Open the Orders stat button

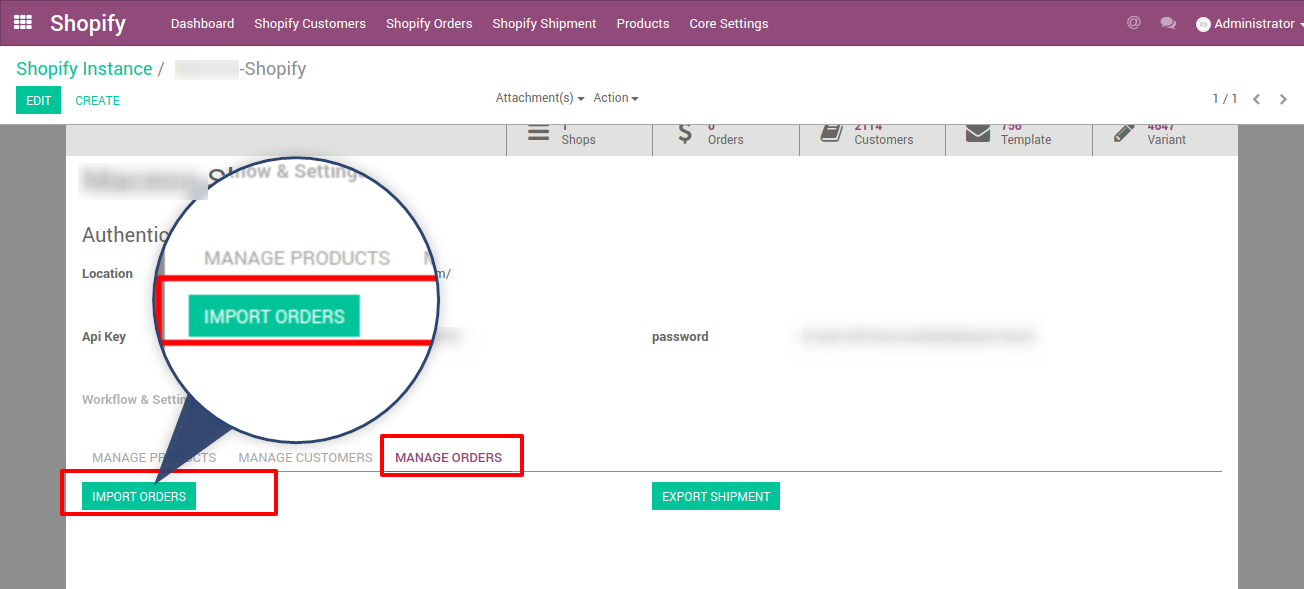(x=726, y=138)
